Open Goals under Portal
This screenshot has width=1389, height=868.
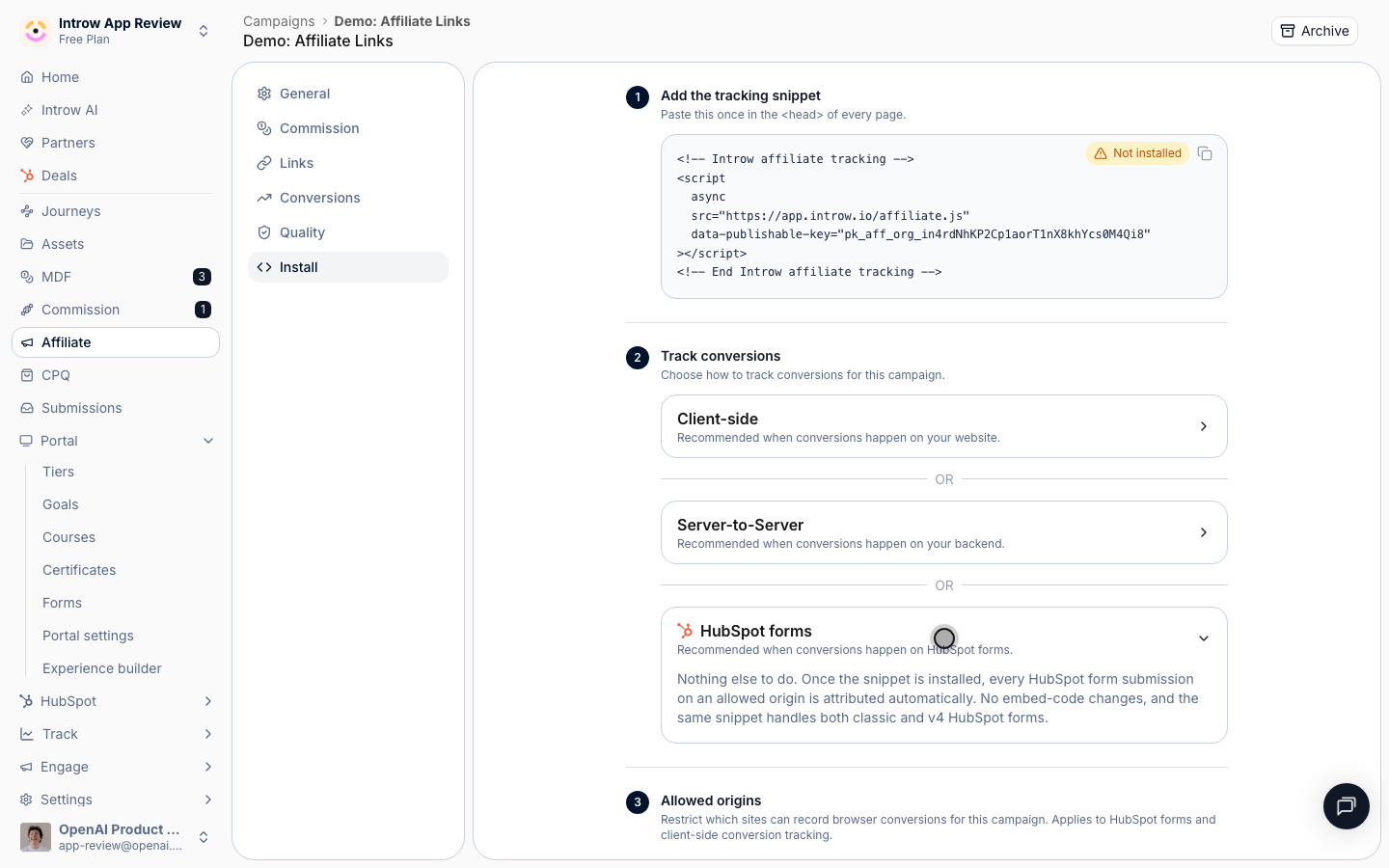[61, 504]
